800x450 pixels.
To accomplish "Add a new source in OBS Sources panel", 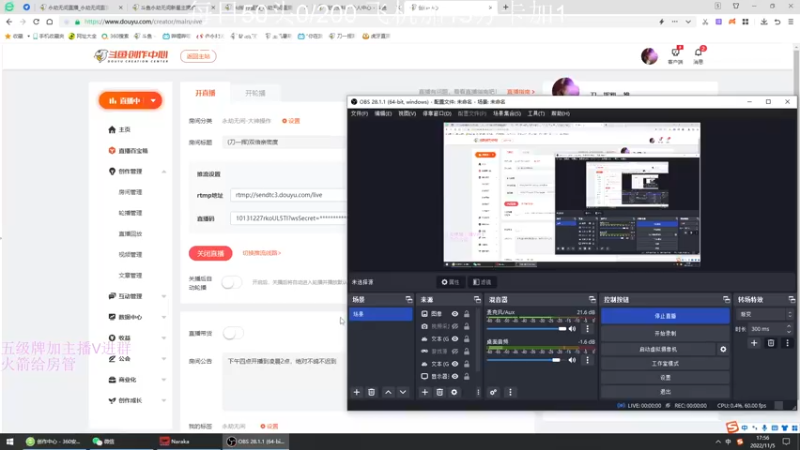I will click(424, 392).
